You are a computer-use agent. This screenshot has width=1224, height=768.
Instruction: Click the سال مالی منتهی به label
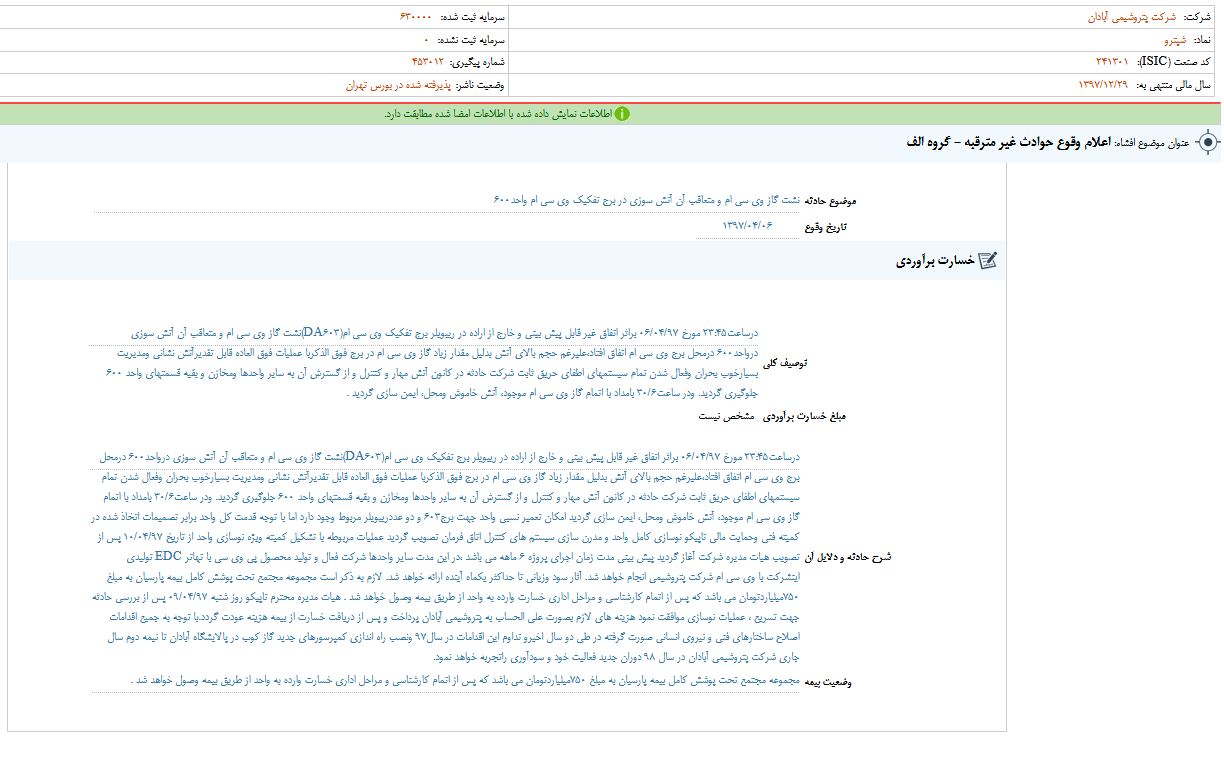pyautogui.click(x=1173, y=85)
